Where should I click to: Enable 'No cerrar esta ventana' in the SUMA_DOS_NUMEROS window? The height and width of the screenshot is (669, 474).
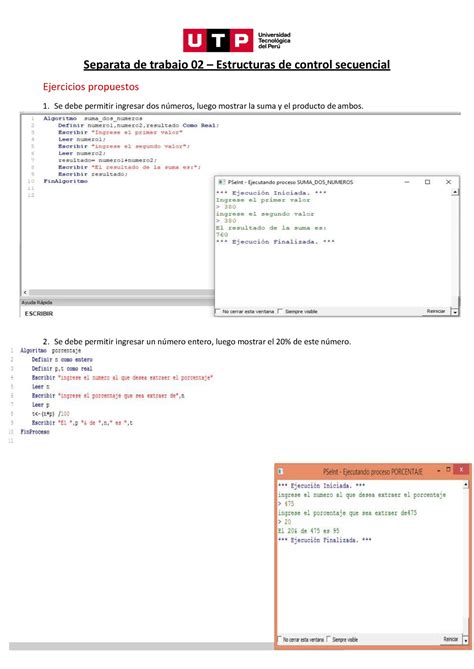click(218, 311)
